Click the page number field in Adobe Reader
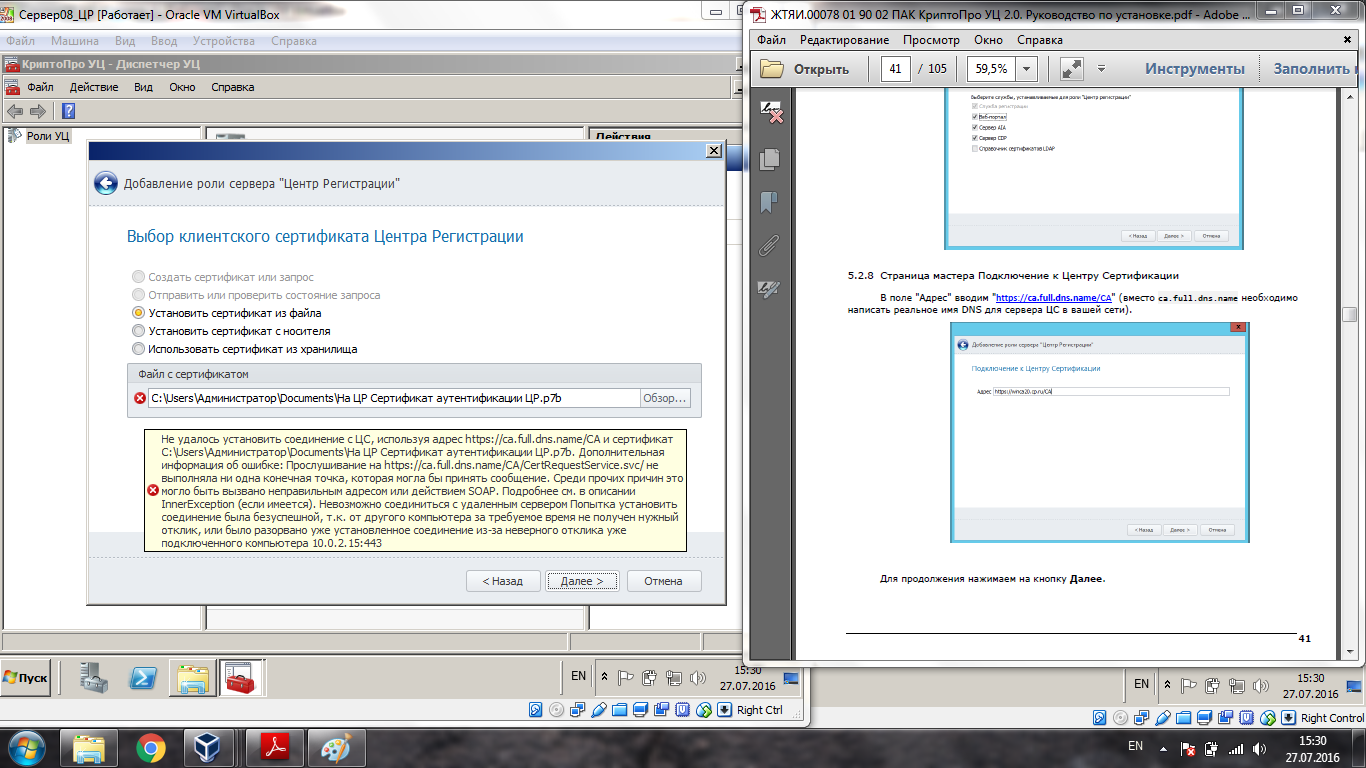1366x768 pixels. point(895,69)
